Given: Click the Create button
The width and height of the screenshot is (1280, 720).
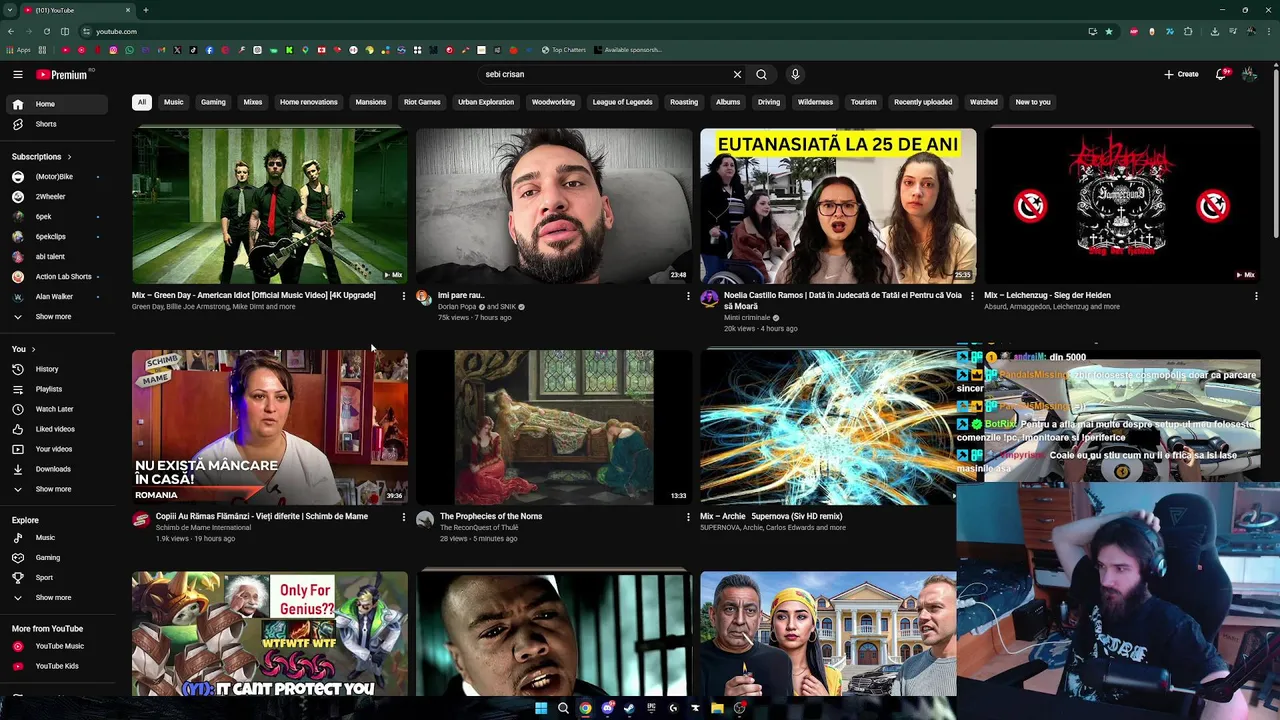Looking at the screenshot, I should 1181,74.
